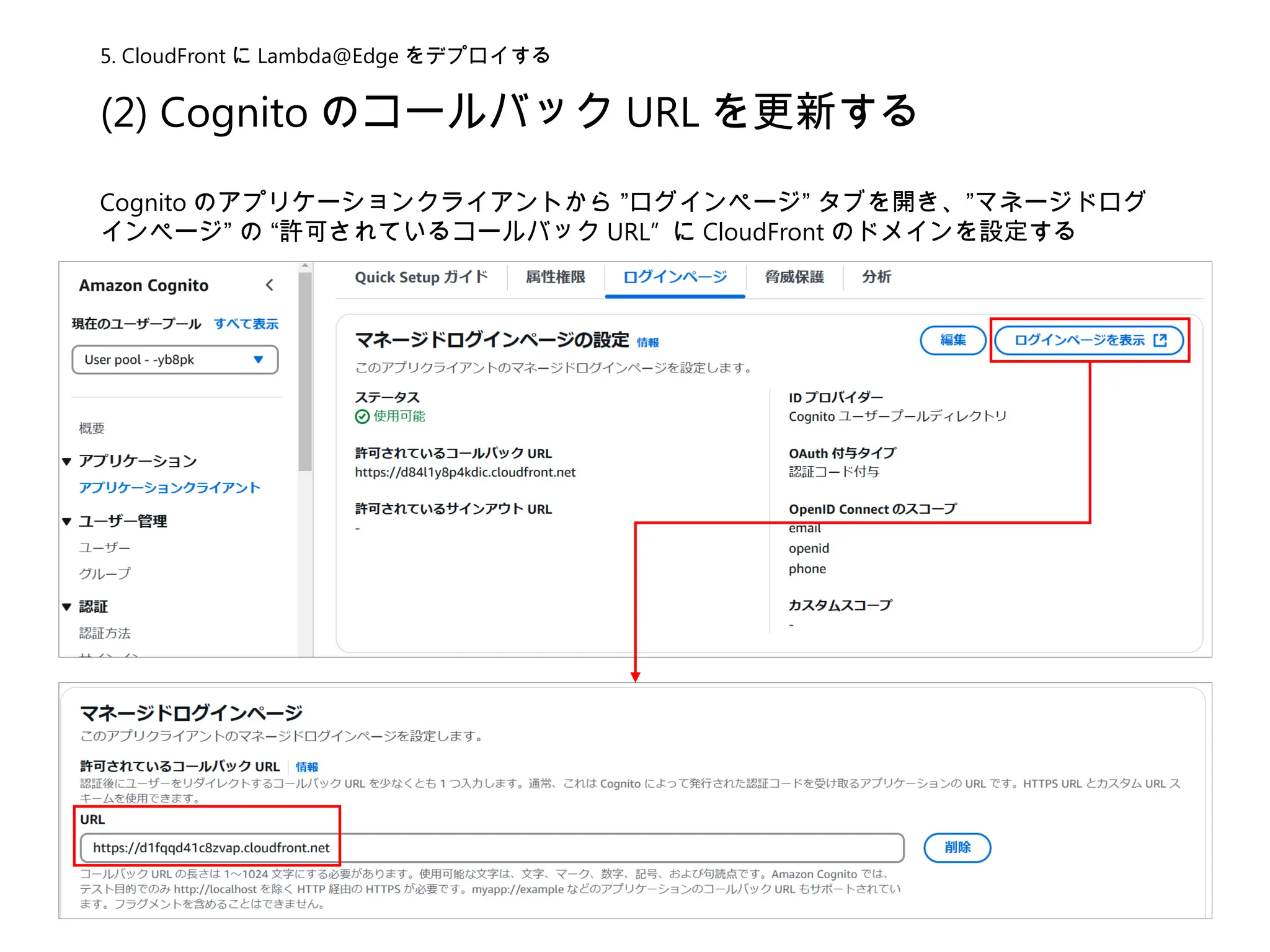1270x952 pixels.
Task: Open 概要 in sidebar
Action: (92, 428)
